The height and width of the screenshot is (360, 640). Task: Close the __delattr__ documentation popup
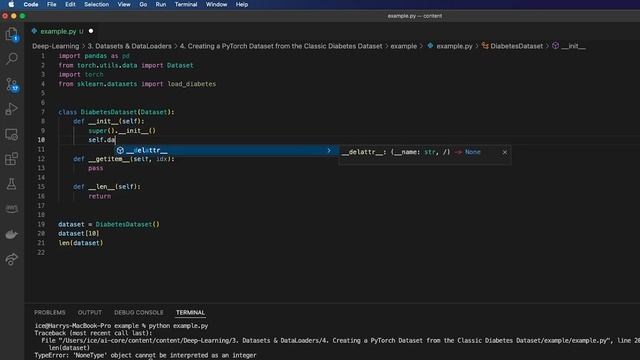(x=504, y=152)
